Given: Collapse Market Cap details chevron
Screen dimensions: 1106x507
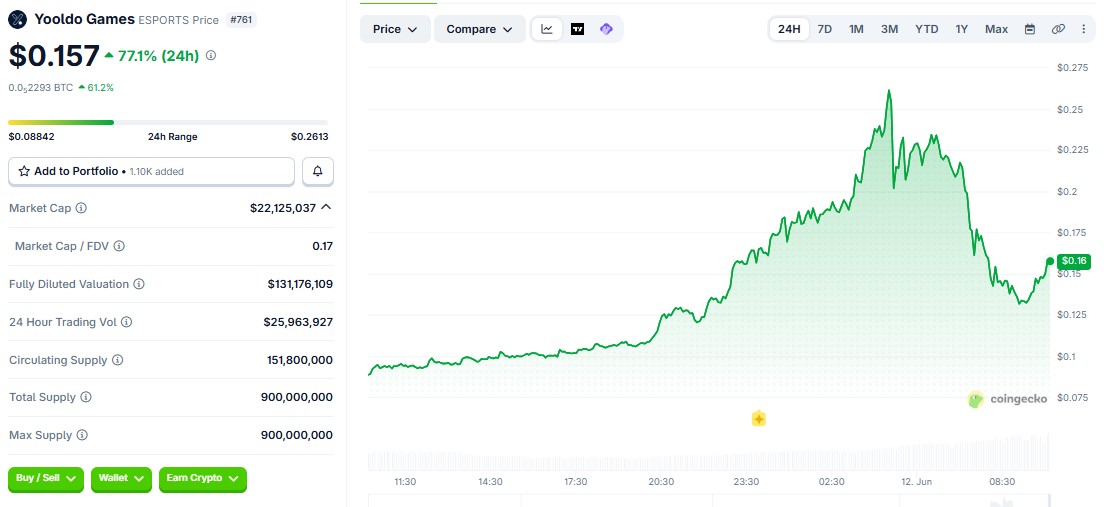Looking at the screenshot, I should coord(326,207).
